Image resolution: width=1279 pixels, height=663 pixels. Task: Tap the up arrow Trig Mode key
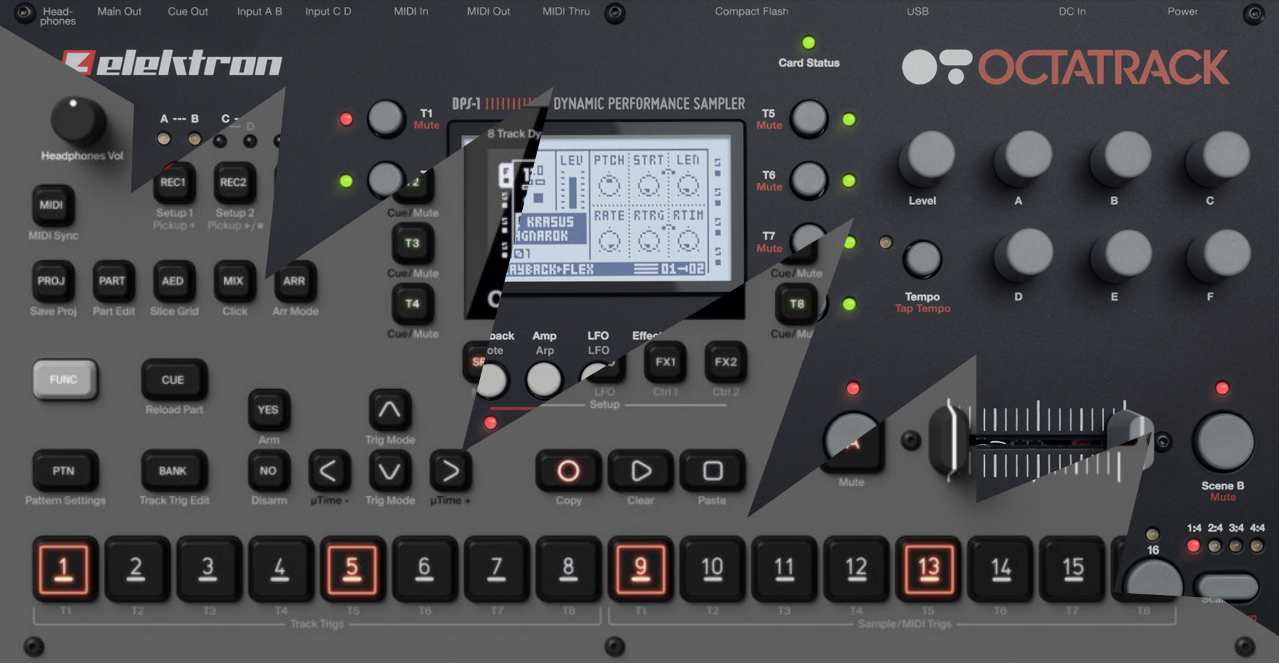(x=390, y=410)
